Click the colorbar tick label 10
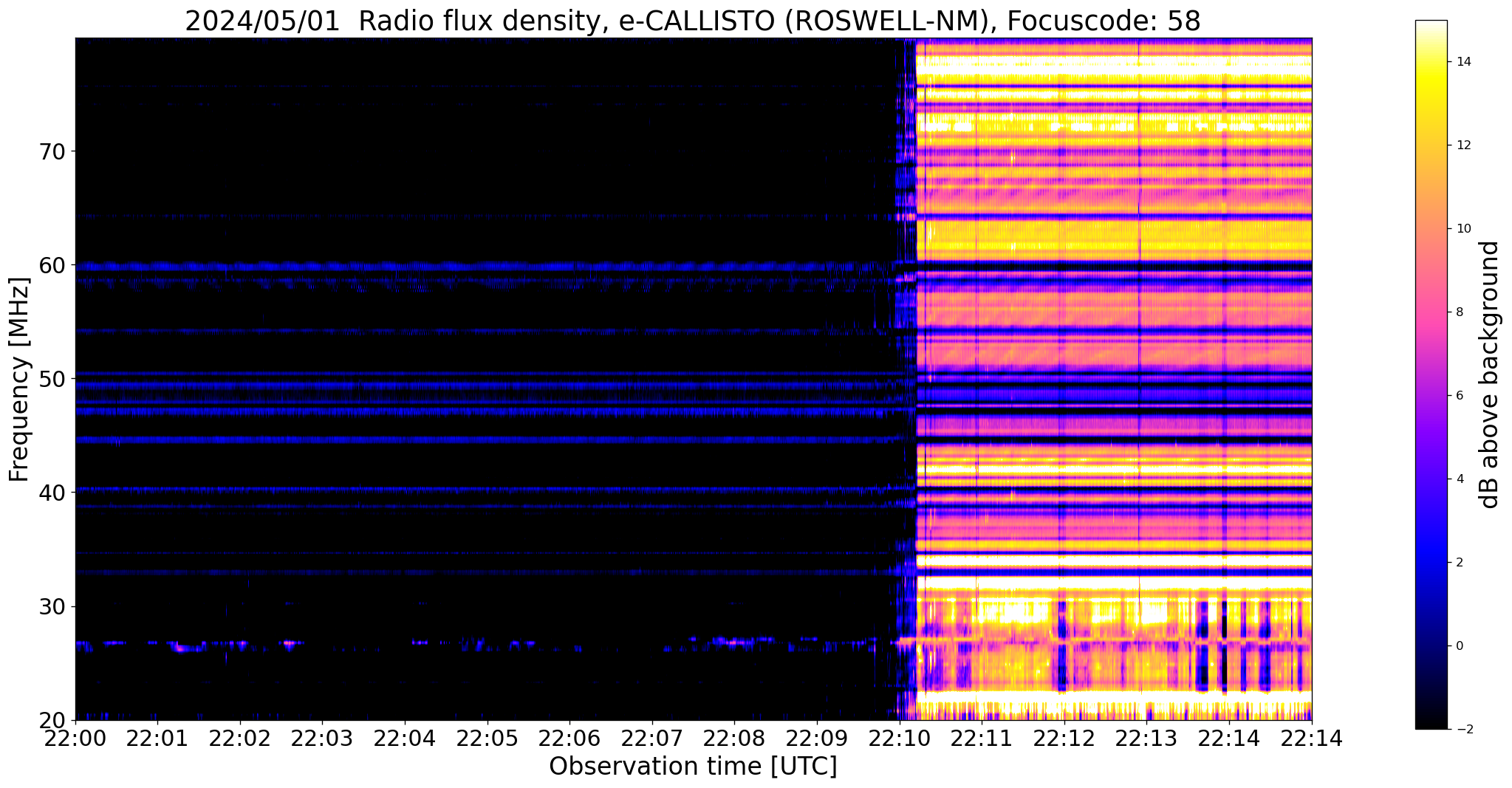Viewport: 1512px width, 788px height. coord(1463,229)
